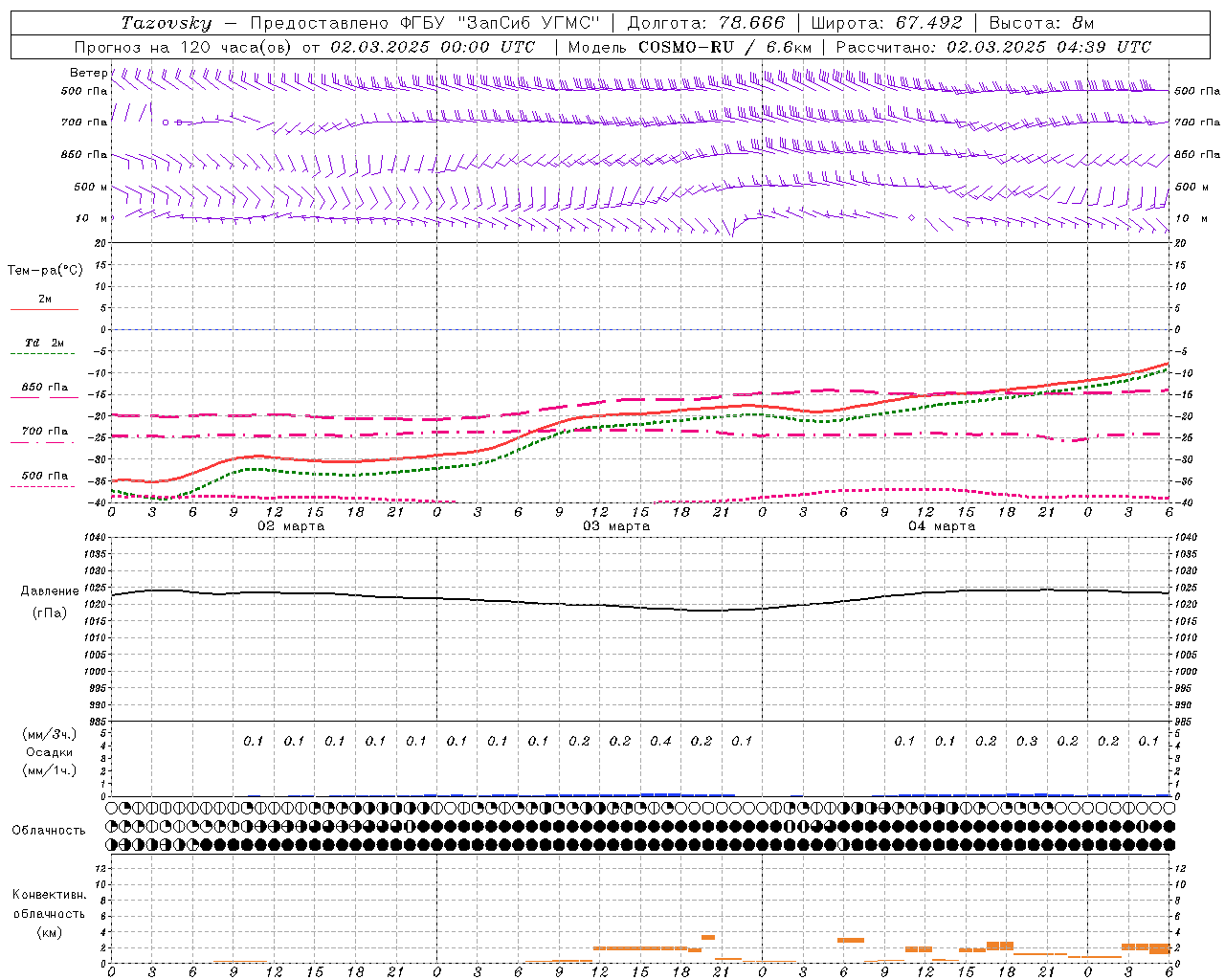Select the text "Предоставлено ФГБУ ЗапСиб УГМС"
1225x980 pixels.
point(425,23)
